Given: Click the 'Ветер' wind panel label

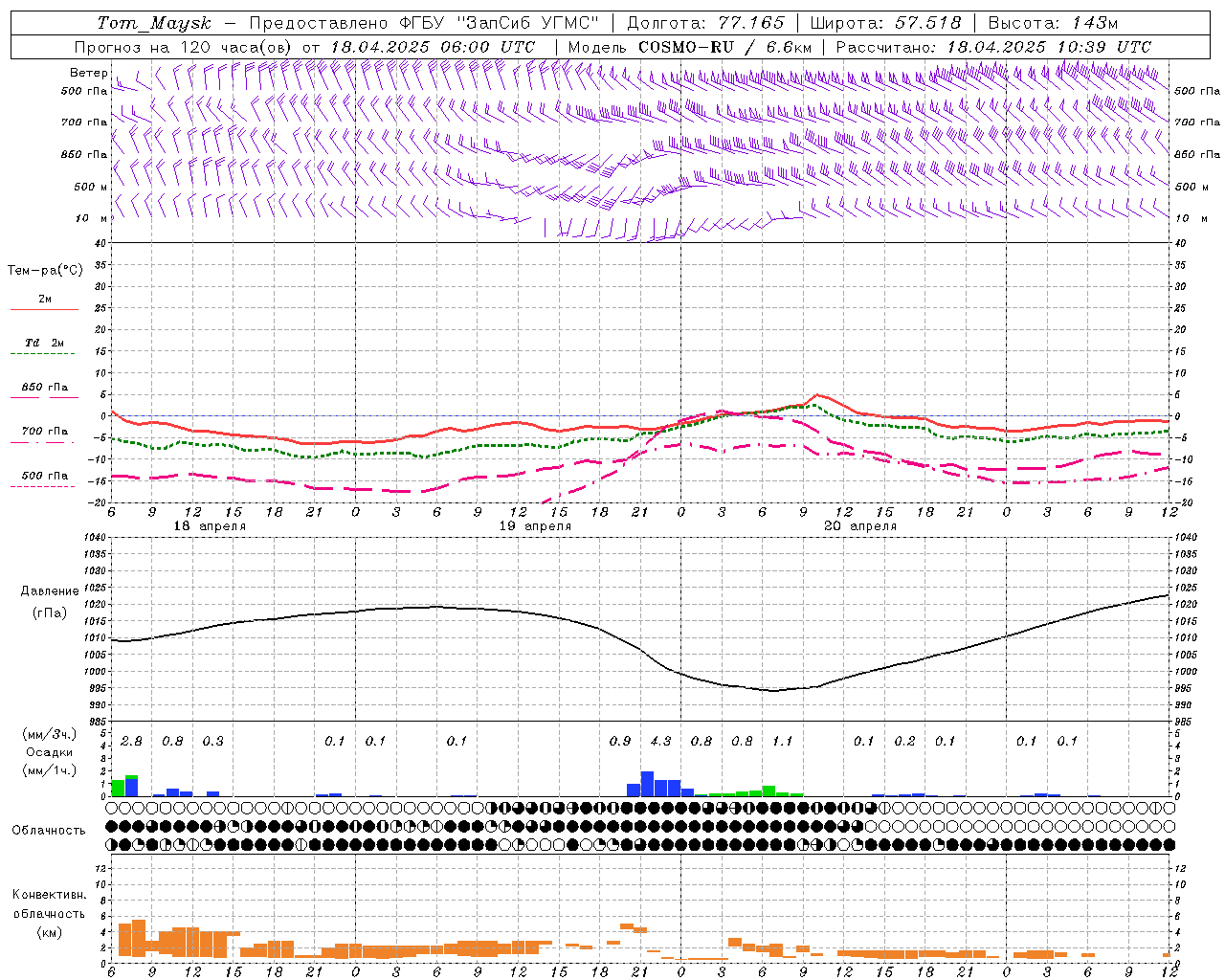Looking at the screenshot, I should [x=88, y=73].
